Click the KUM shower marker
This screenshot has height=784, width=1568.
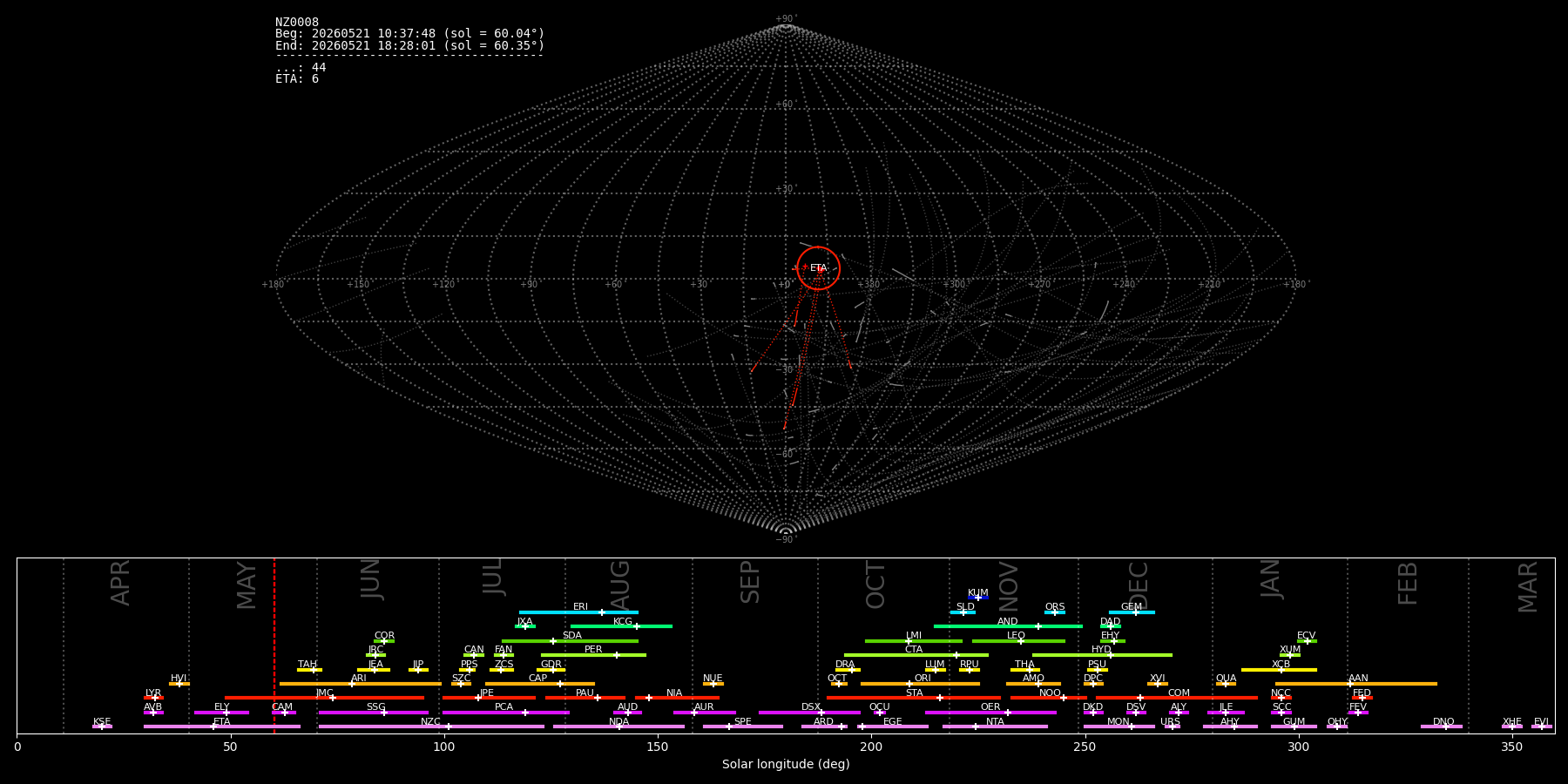pyautogui.click(x=977, y=598)
